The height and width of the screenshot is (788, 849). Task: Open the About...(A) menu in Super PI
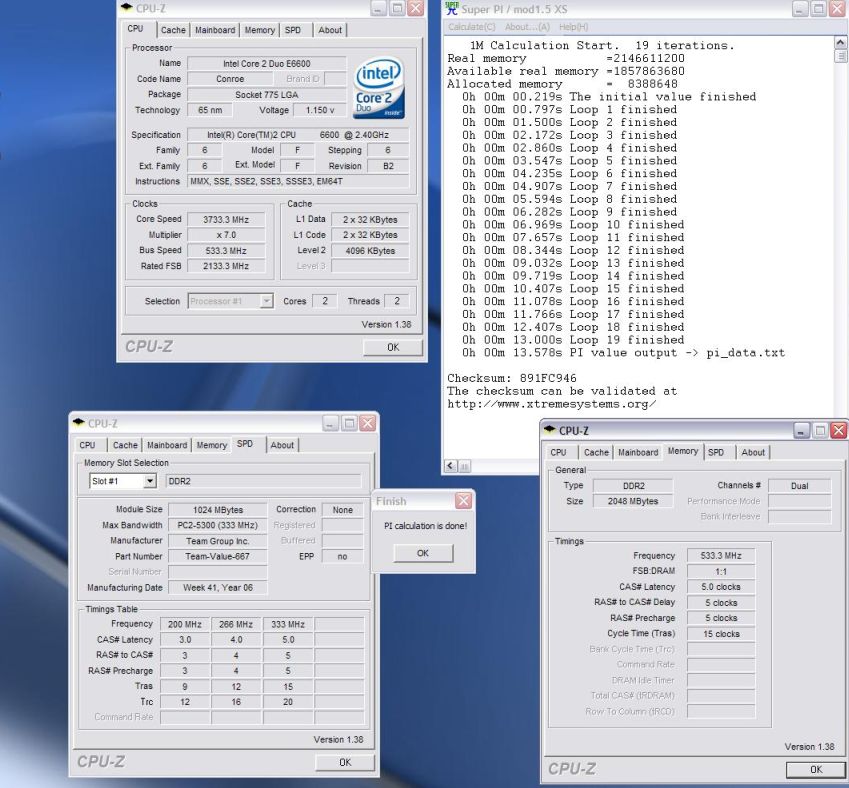527,27
